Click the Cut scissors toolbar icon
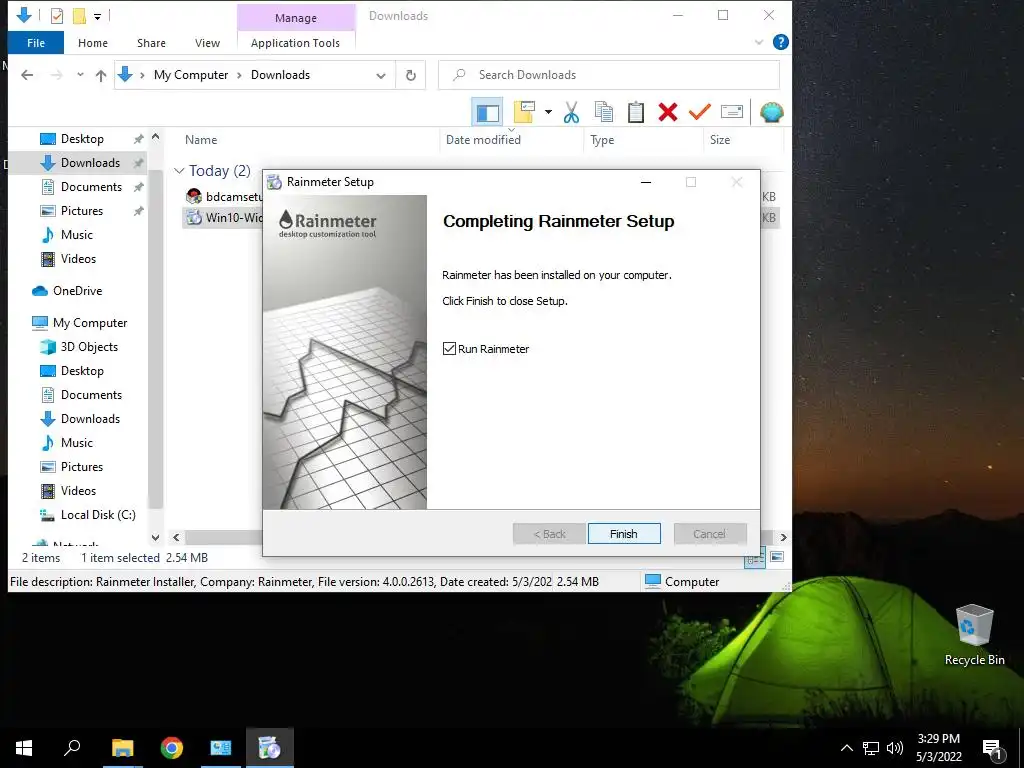 [571, 112]
